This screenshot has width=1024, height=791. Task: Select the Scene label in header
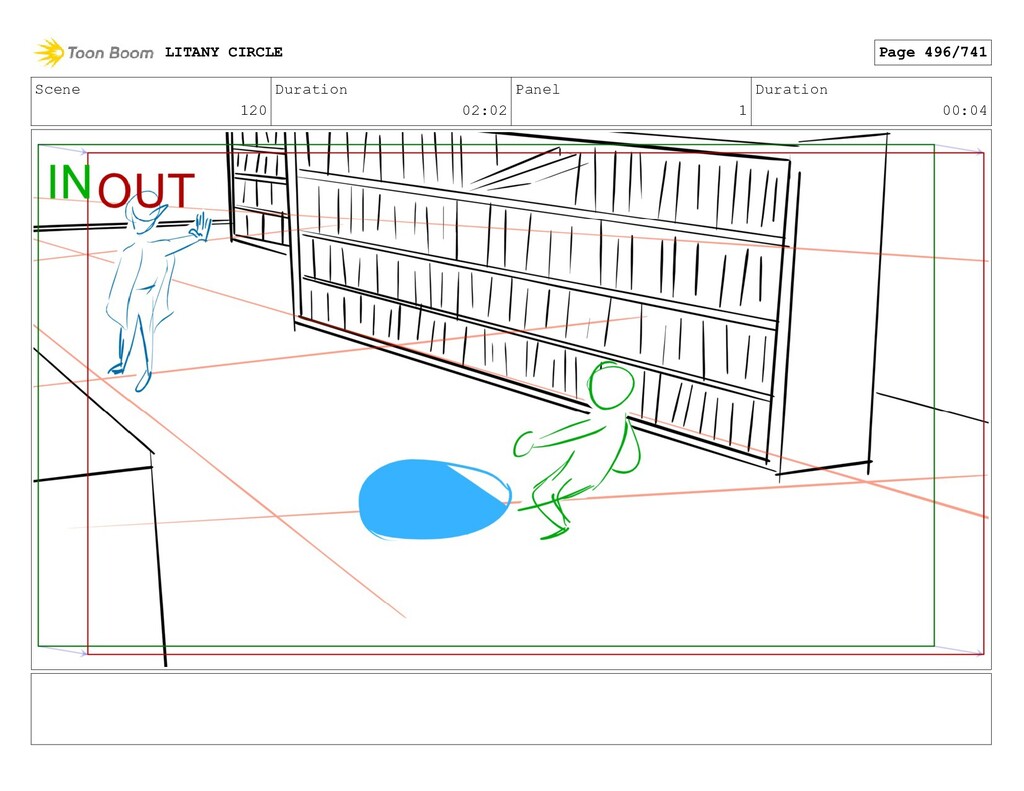[x=57, y=89]
